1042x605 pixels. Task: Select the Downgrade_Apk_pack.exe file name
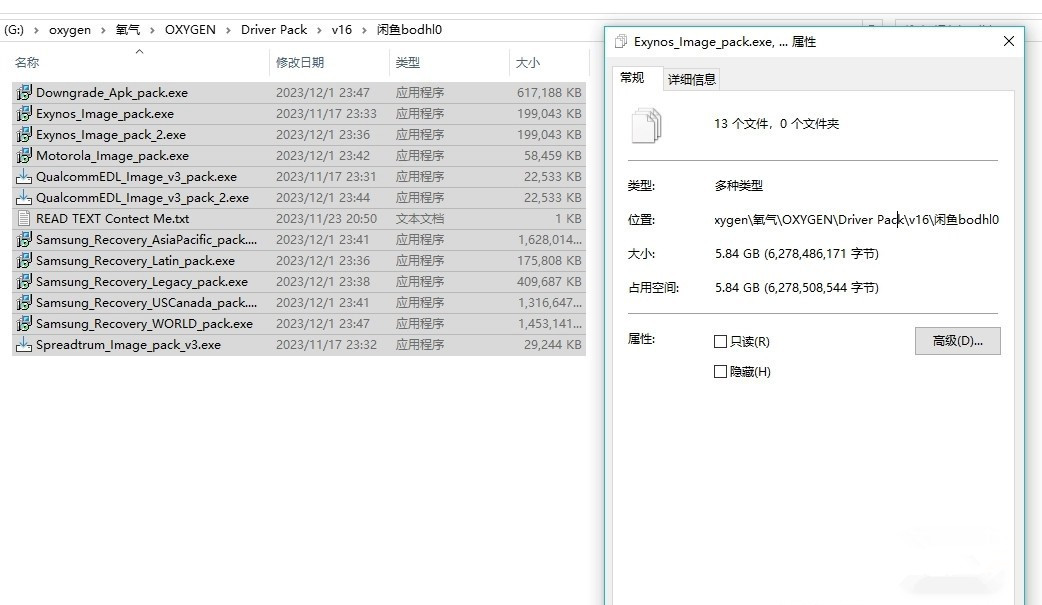[112, 92]
